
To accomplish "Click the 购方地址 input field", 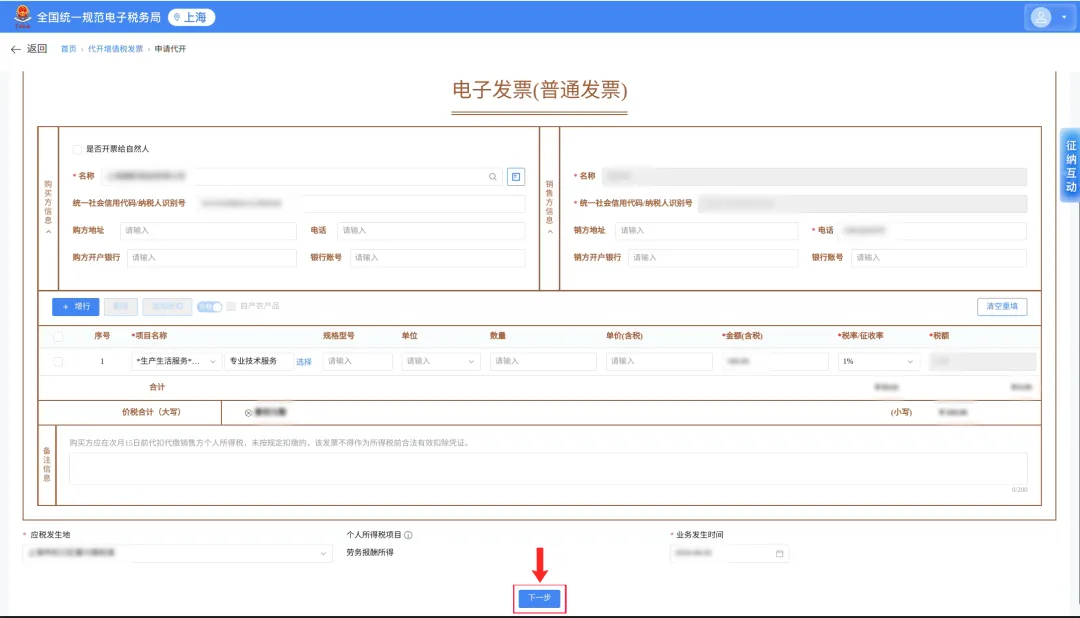I will [x=208, y=230].
